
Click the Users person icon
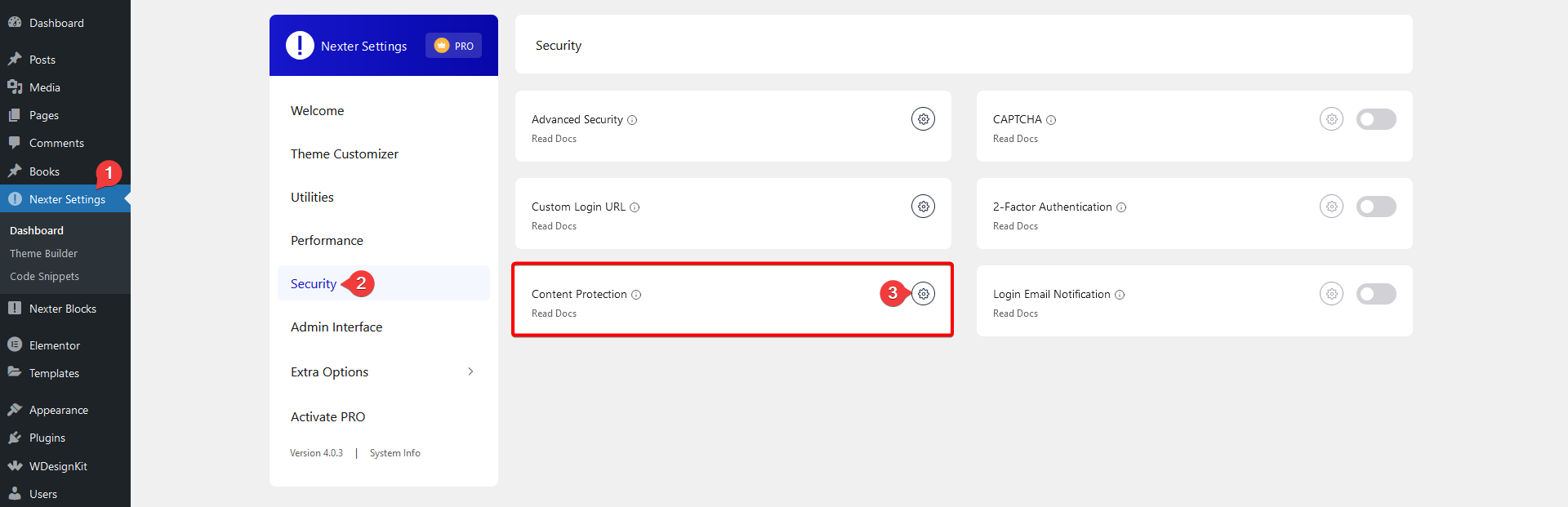pos(15,493)
